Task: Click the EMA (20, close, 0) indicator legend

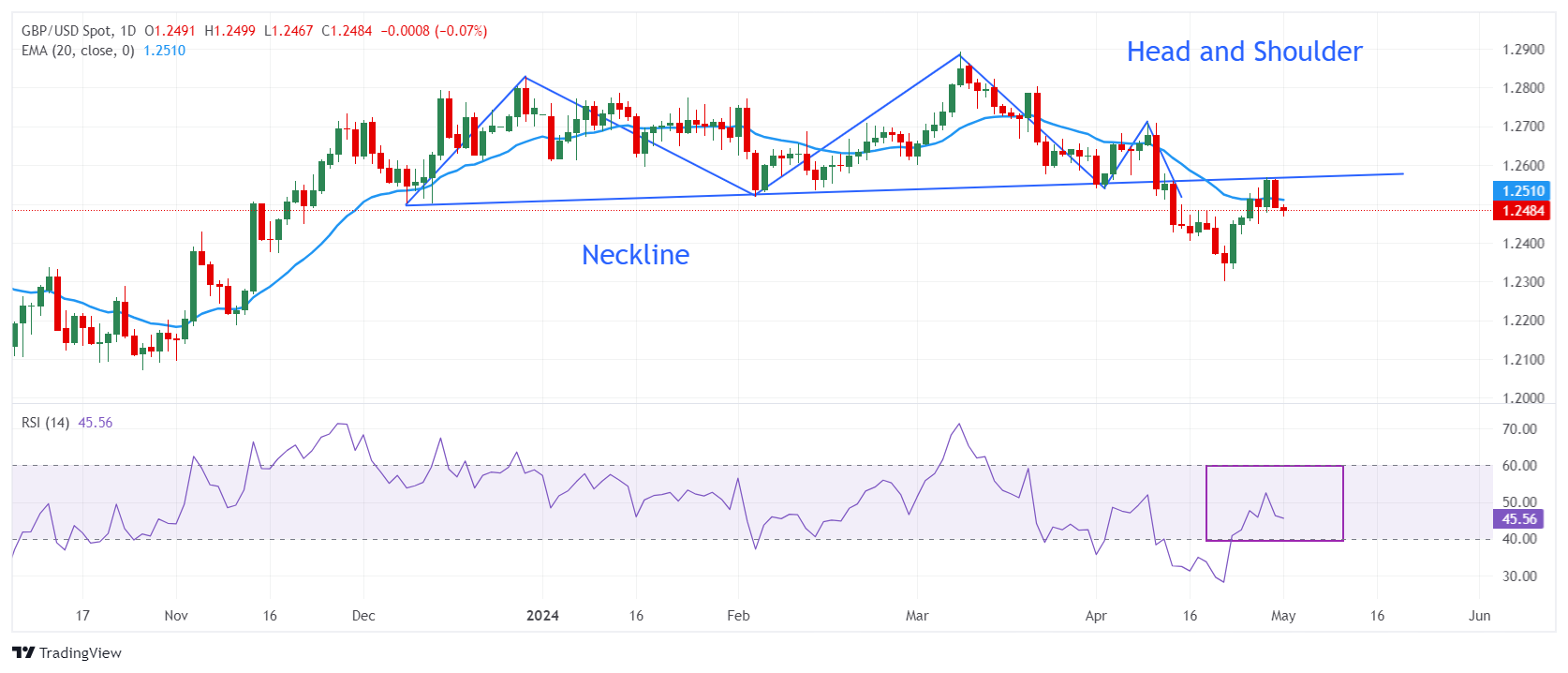Action: point(78,51)
